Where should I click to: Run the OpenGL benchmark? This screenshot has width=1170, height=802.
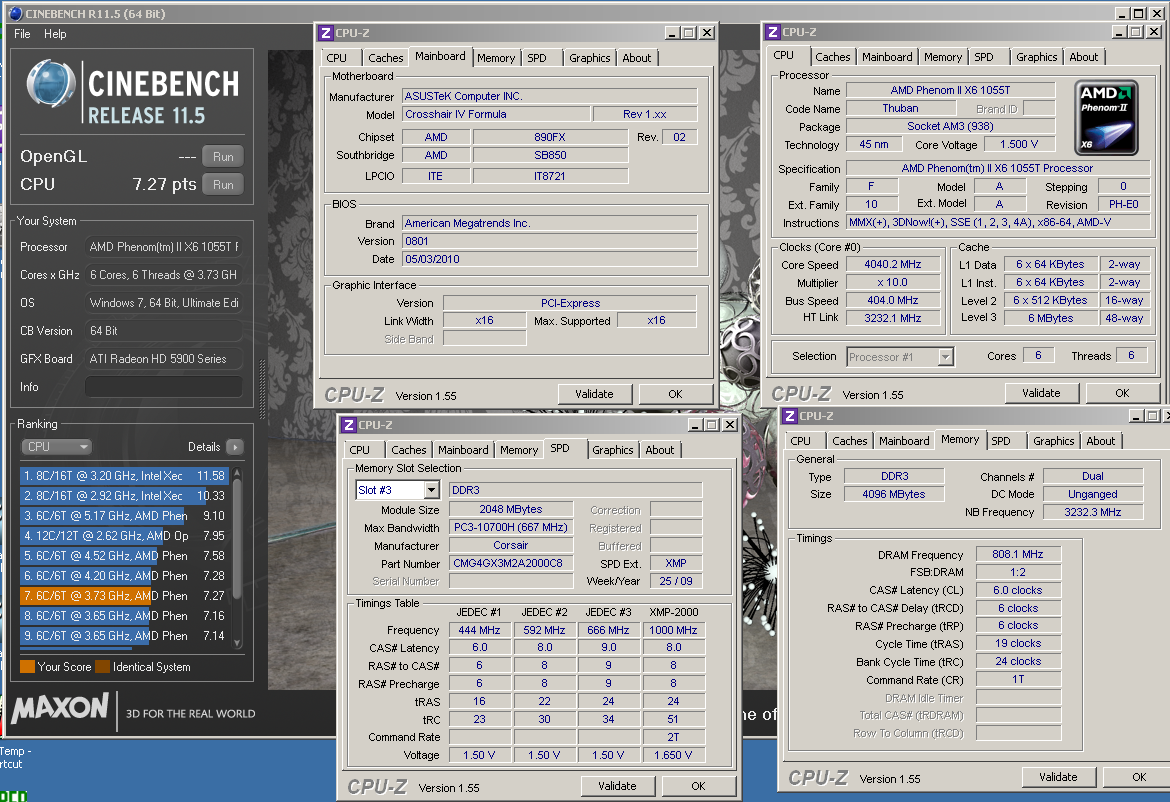(x=223, y=157)
